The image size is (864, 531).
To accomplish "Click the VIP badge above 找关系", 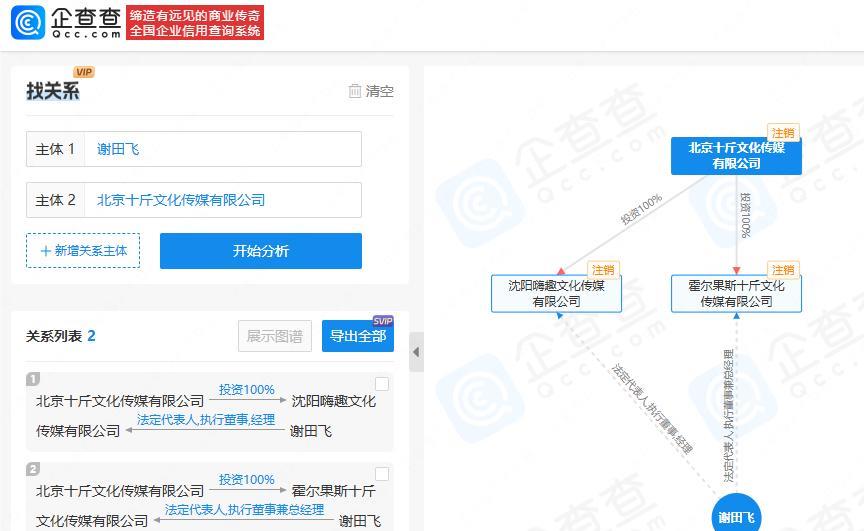I will pyautogui.click(x=84, y=72).
